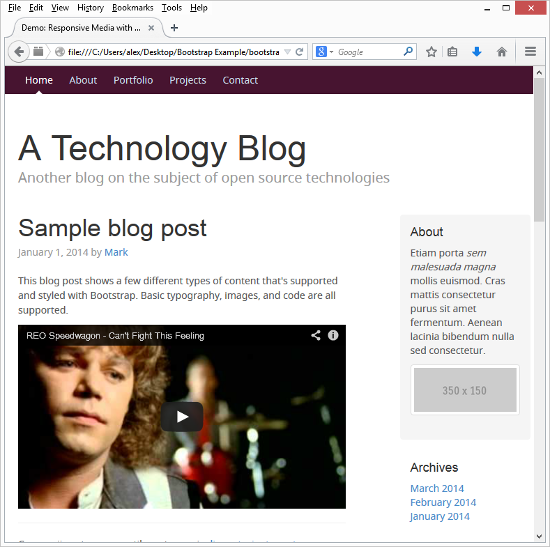
Task: Open the downloads arrow icon
Action: (476, 52)
